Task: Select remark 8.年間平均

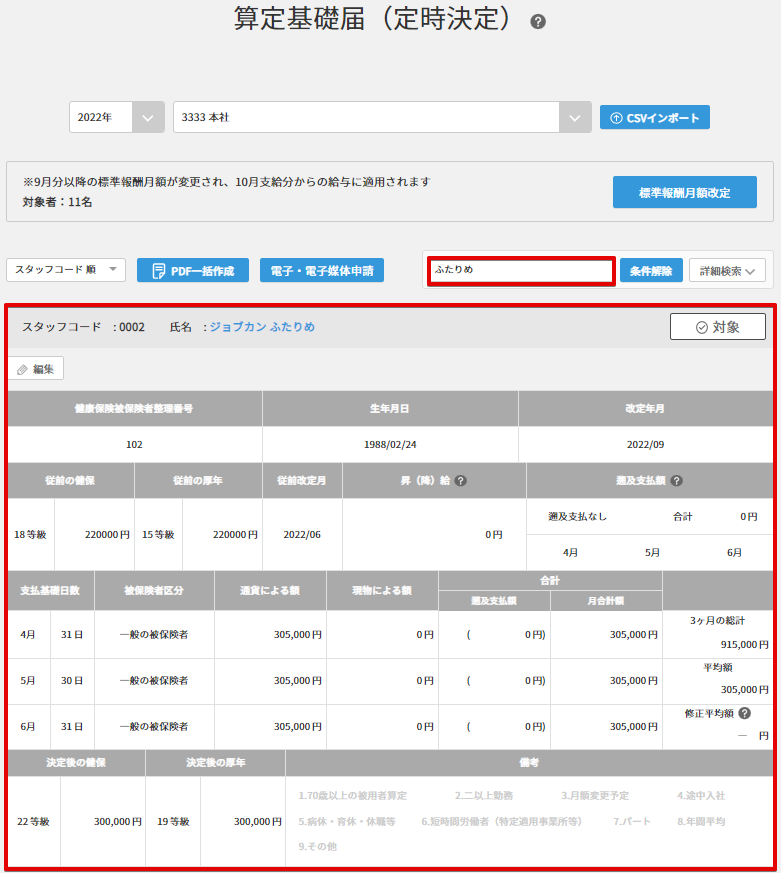Action: tap(701, 821)
